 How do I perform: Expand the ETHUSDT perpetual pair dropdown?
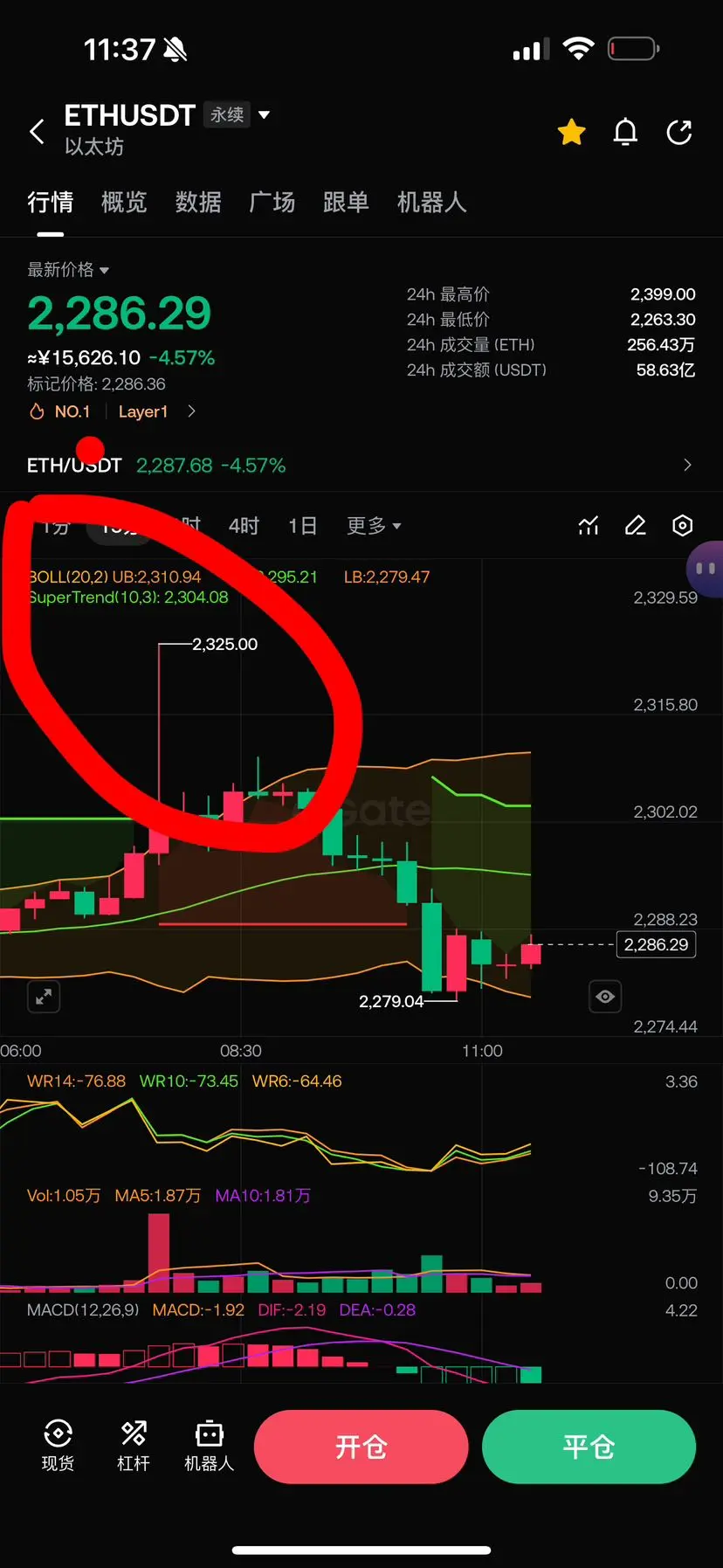click(x=265, y=114)
